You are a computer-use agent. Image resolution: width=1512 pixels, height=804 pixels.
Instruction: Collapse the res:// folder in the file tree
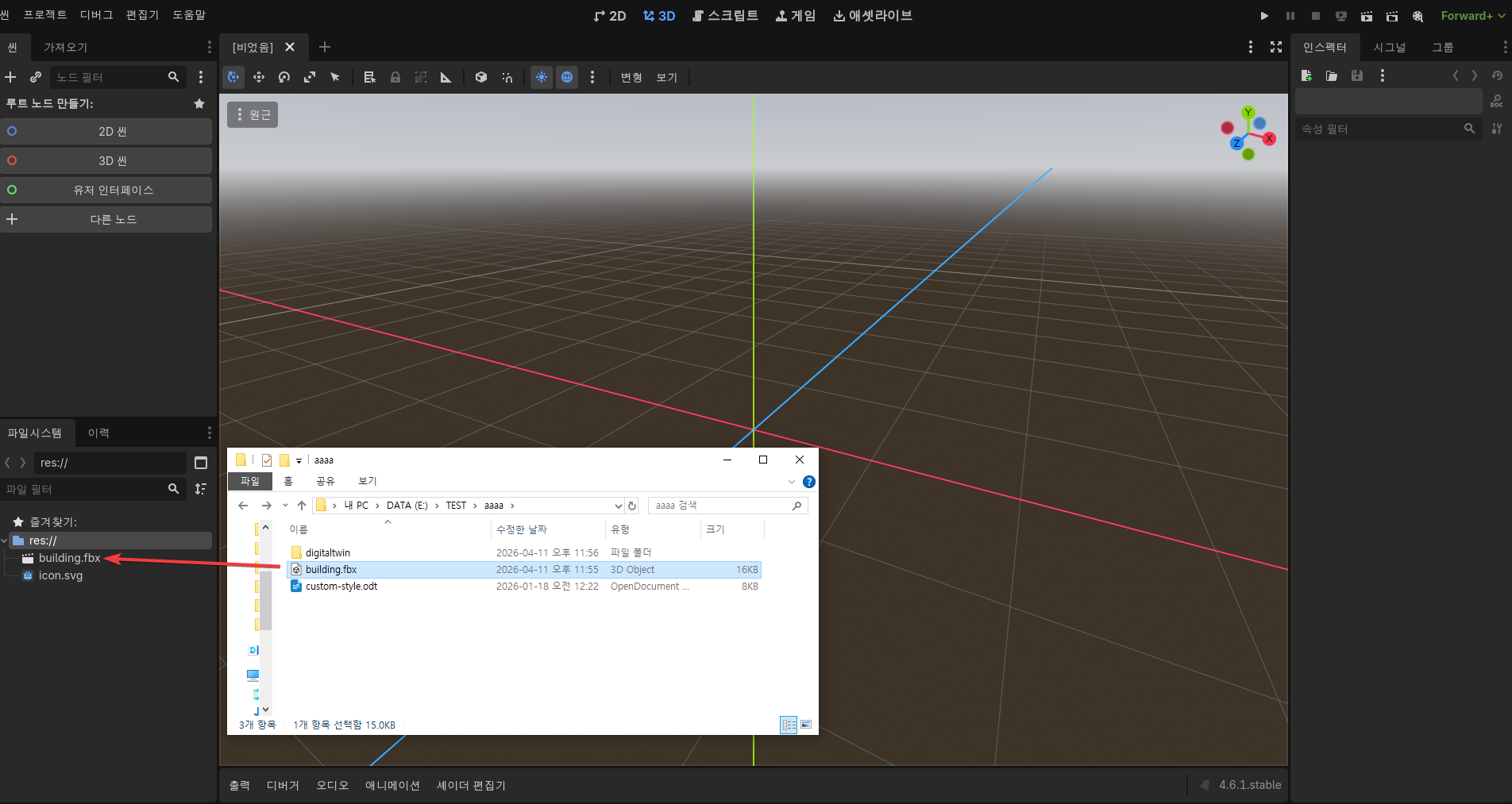pyautogui.click(x=5, y=540)
